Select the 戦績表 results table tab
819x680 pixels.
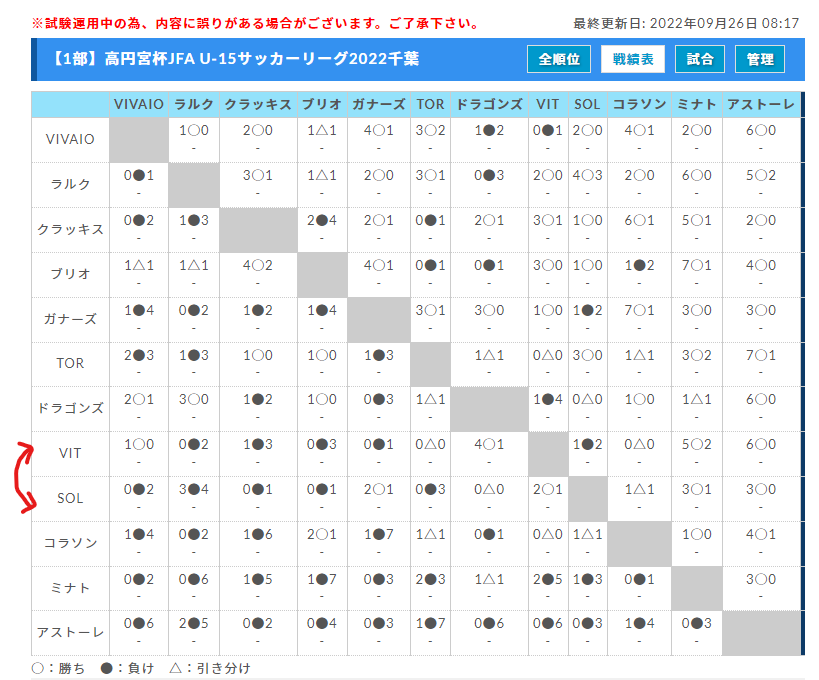tap(633, 59)
